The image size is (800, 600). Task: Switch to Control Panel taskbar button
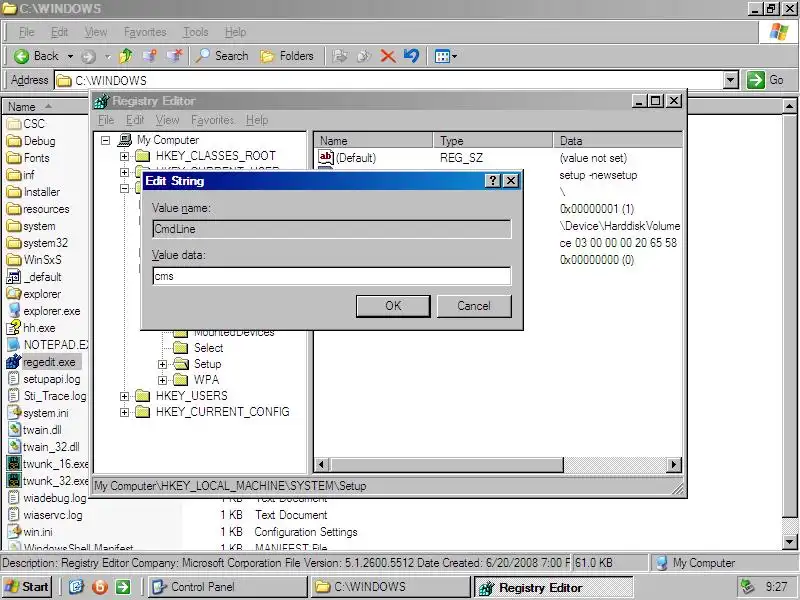pos(227,587)
